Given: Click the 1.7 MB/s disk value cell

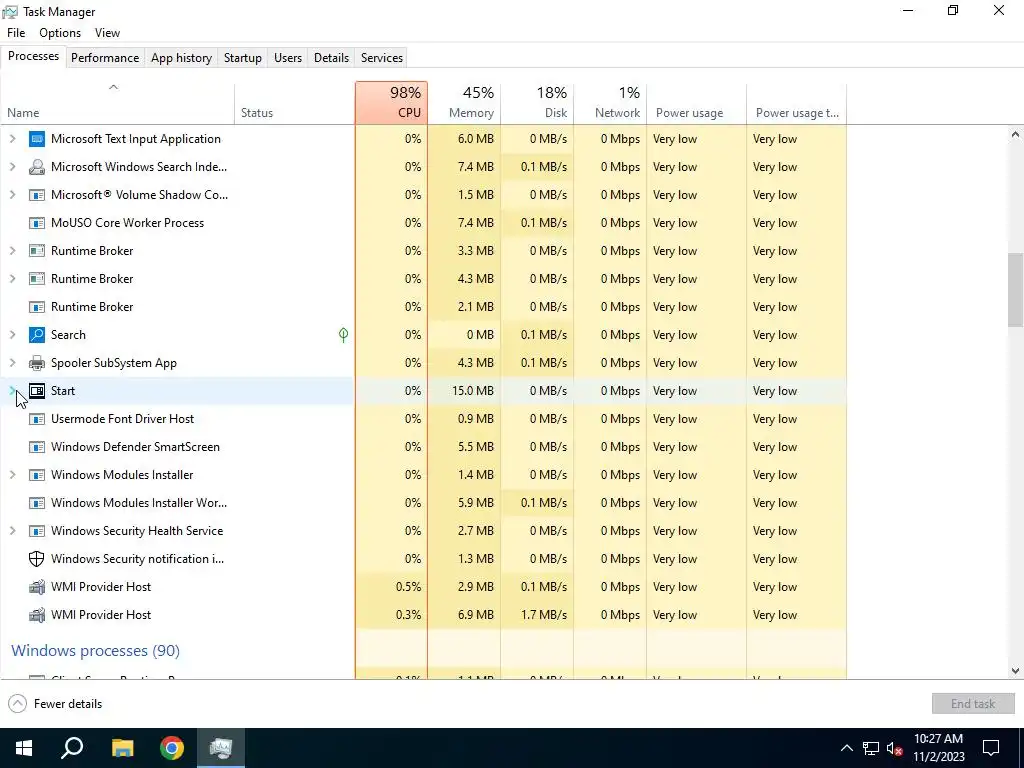Looking at the screenshot, I should (x=537, y=615).
